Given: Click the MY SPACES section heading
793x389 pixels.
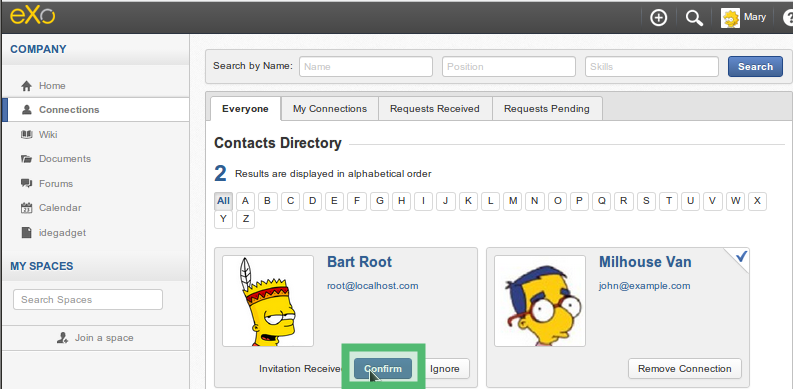Looking at the screenshot, I should 42,266.
